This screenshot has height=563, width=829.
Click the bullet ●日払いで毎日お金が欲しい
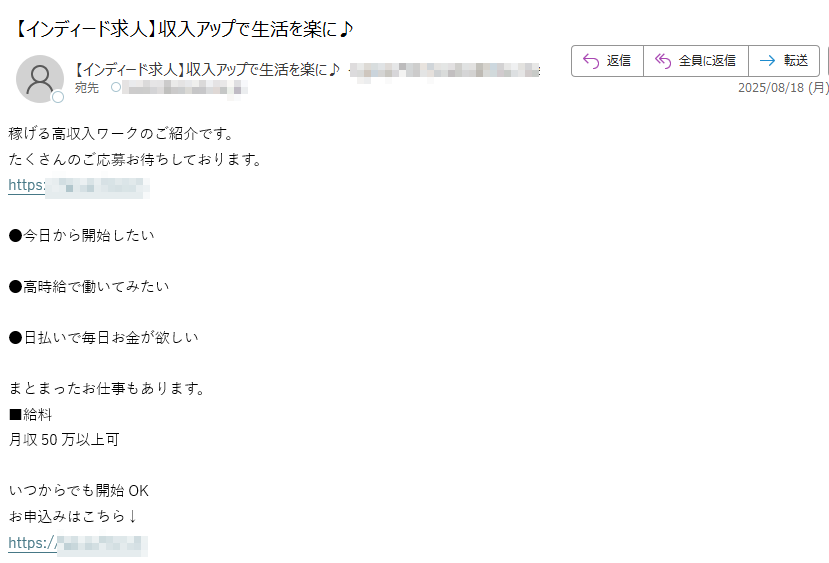(x=104, y=337)
